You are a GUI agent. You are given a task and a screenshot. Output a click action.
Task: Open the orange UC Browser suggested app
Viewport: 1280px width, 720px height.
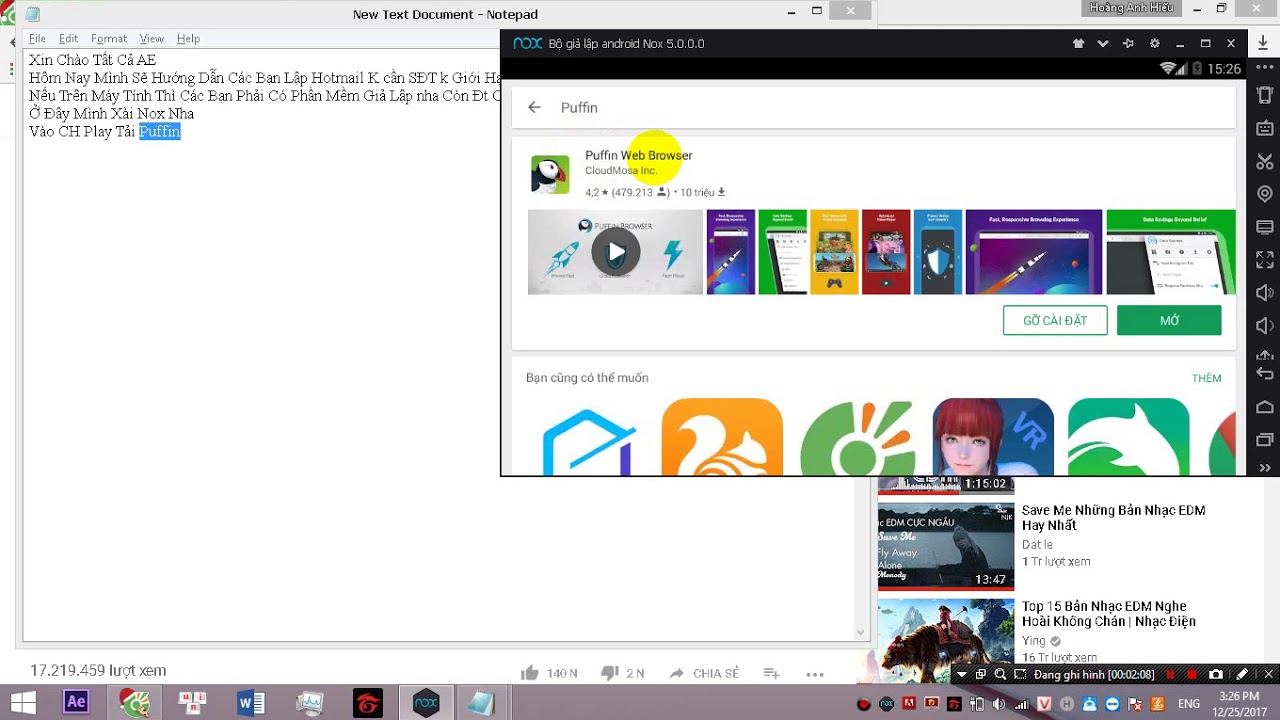(722, 436)
